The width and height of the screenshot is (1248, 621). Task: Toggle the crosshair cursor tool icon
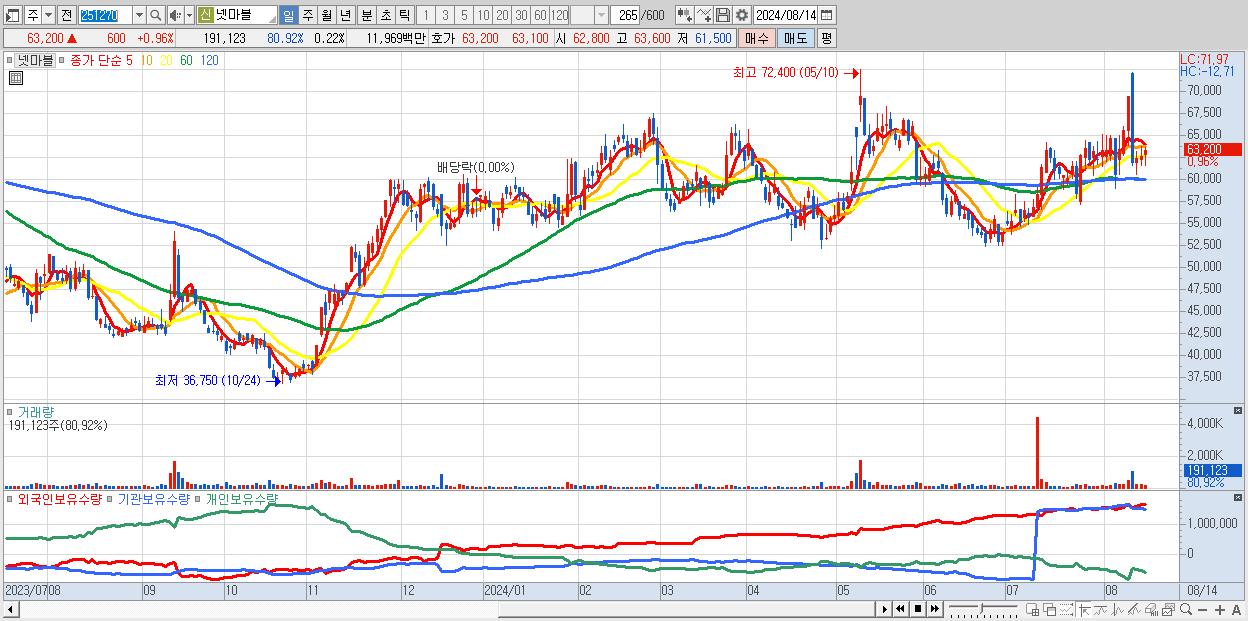1084,609
